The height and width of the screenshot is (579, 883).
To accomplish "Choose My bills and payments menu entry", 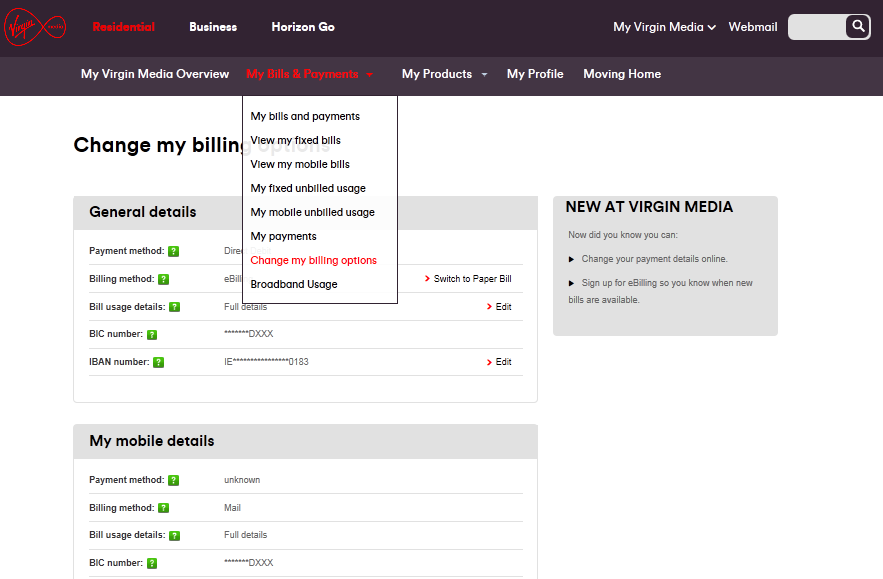I will 305,116.
